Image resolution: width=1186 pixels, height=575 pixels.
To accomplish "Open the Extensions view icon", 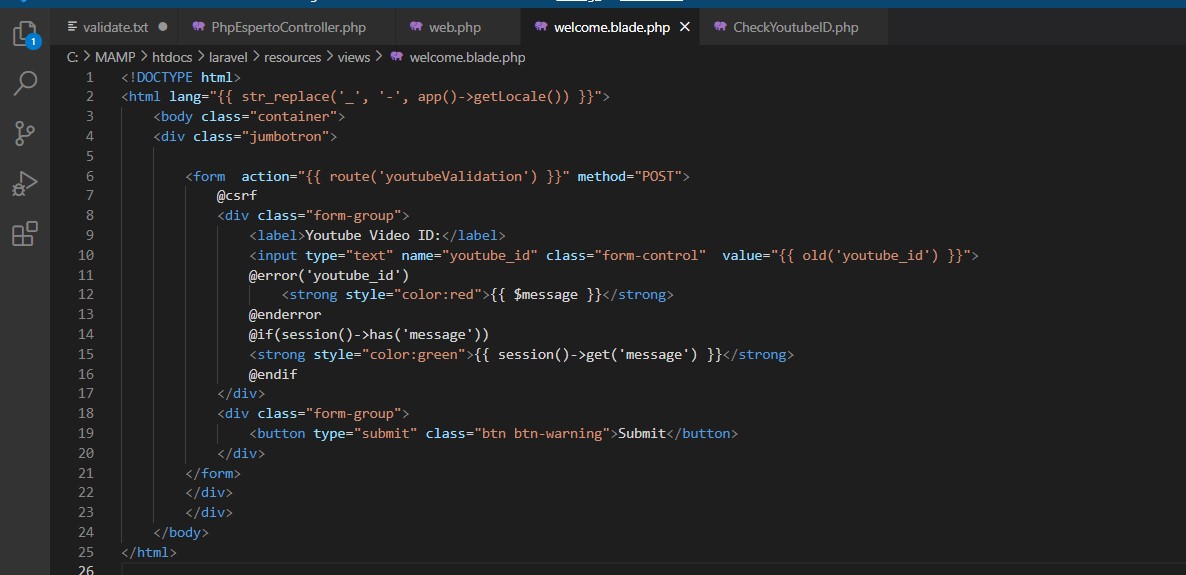I will (x=25, y=234).
